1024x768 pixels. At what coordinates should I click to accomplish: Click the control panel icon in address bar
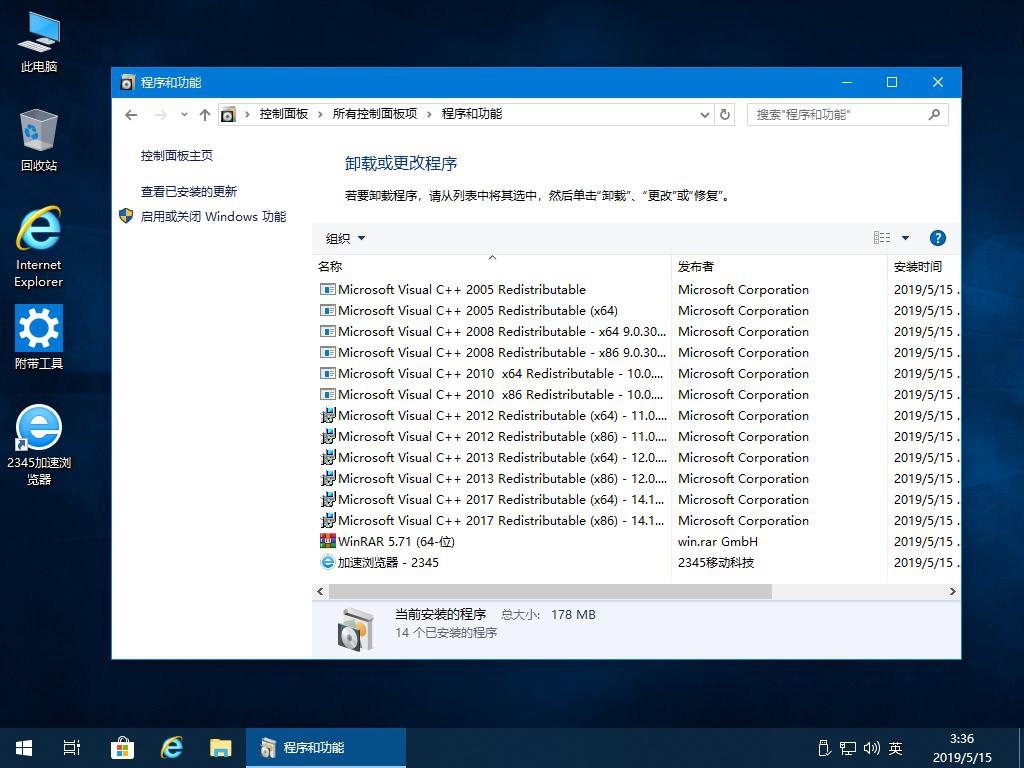228,115
